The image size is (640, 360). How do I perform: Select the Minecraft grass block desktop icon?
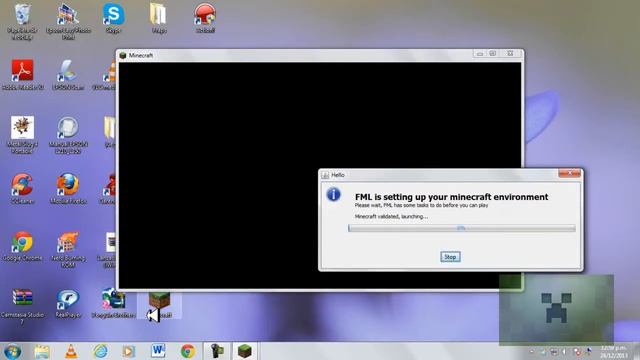click(x=160, y=304)
